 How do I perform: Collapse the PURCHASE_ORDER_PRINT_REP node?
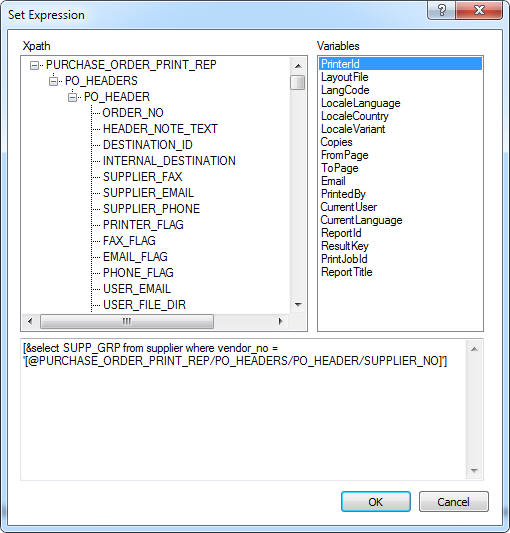pos(34,65)
